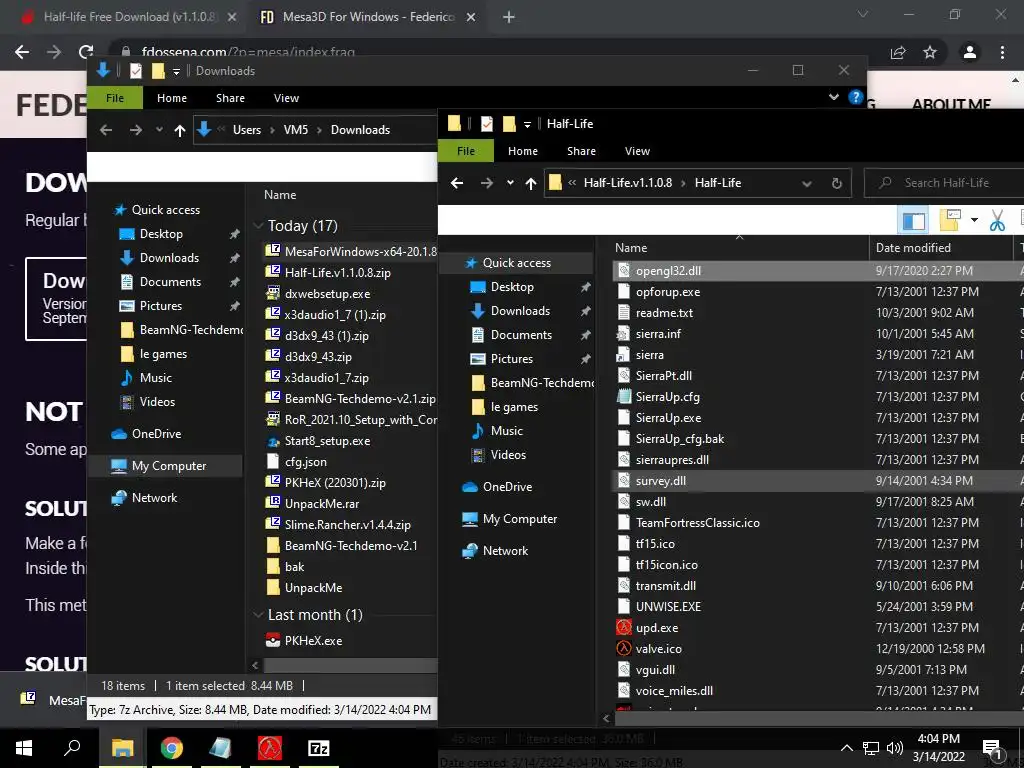
Task: Select PKHeX.exe in Downloads list
Action: point(313,641)
